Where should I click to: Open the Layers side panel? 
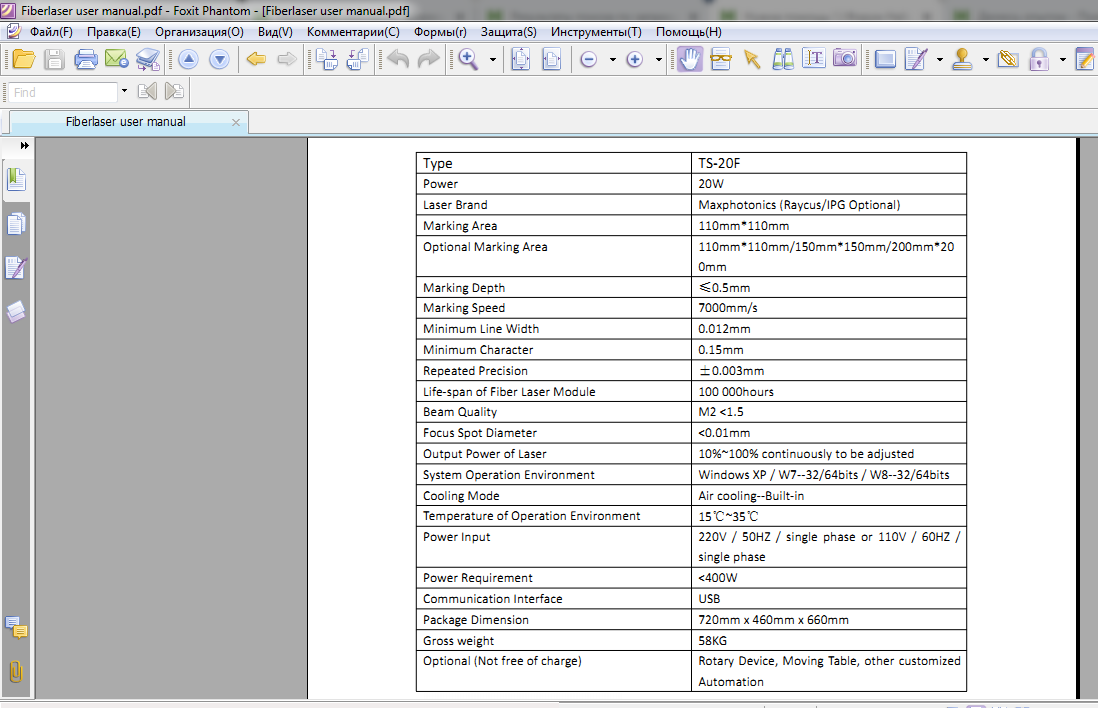pos(16,313)
